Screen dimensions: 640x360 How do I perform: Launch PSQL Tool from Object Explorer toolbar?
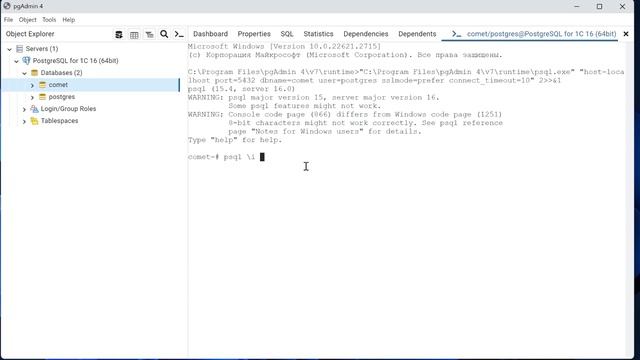tap(179, 34)
